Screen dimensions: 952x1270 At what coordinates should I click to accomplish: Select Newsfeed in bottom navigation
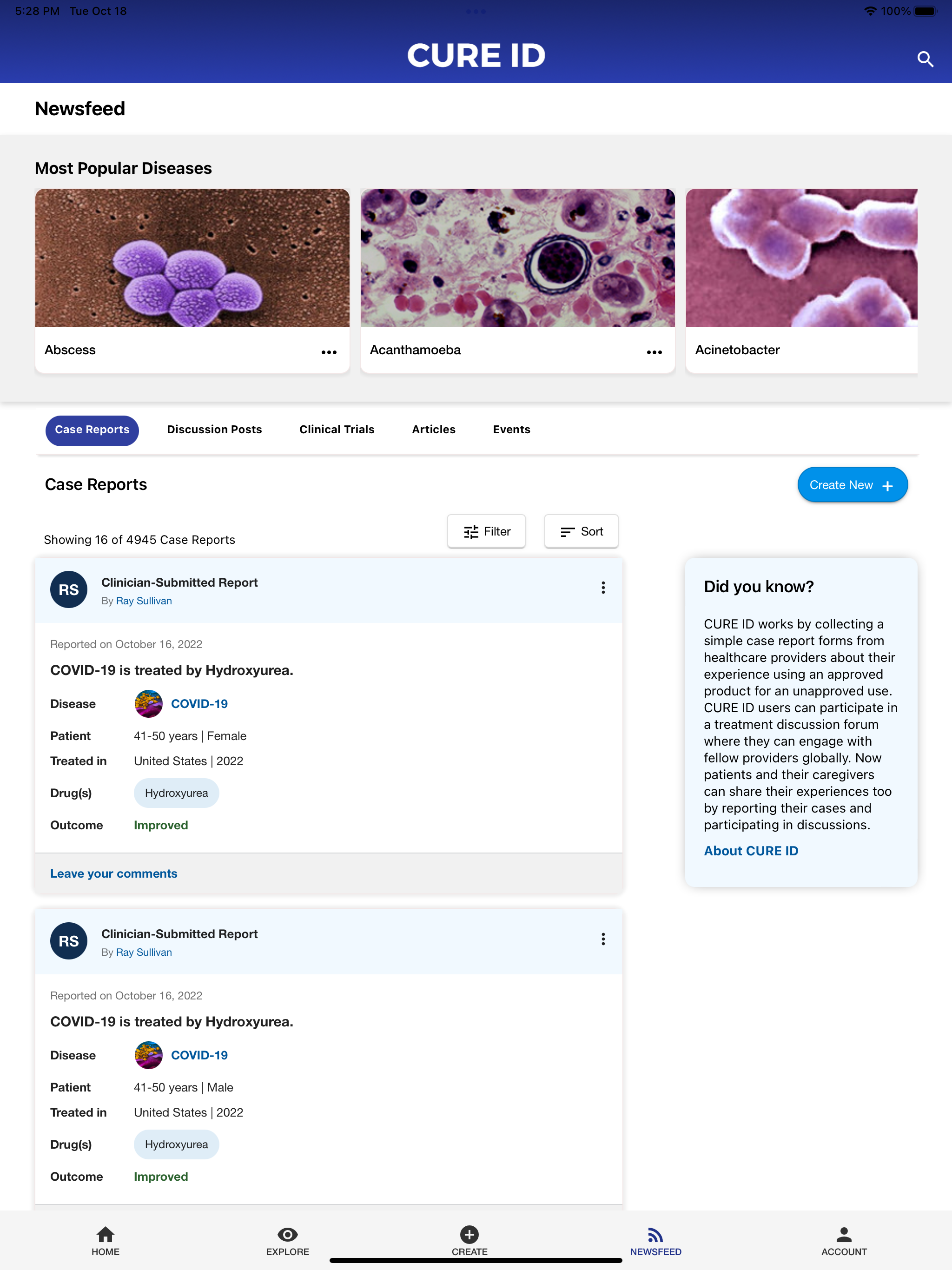click(656, 1241)
